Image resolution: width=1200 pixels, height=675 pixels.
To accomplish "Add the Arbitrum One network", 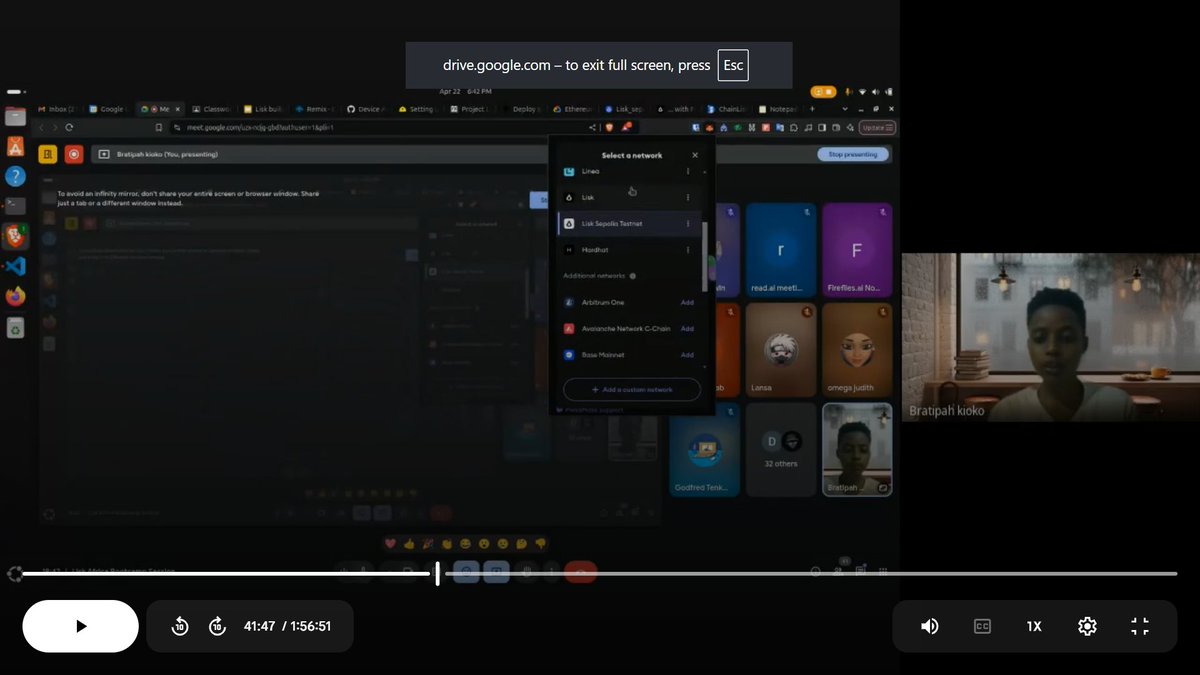I will coord(687,302).
